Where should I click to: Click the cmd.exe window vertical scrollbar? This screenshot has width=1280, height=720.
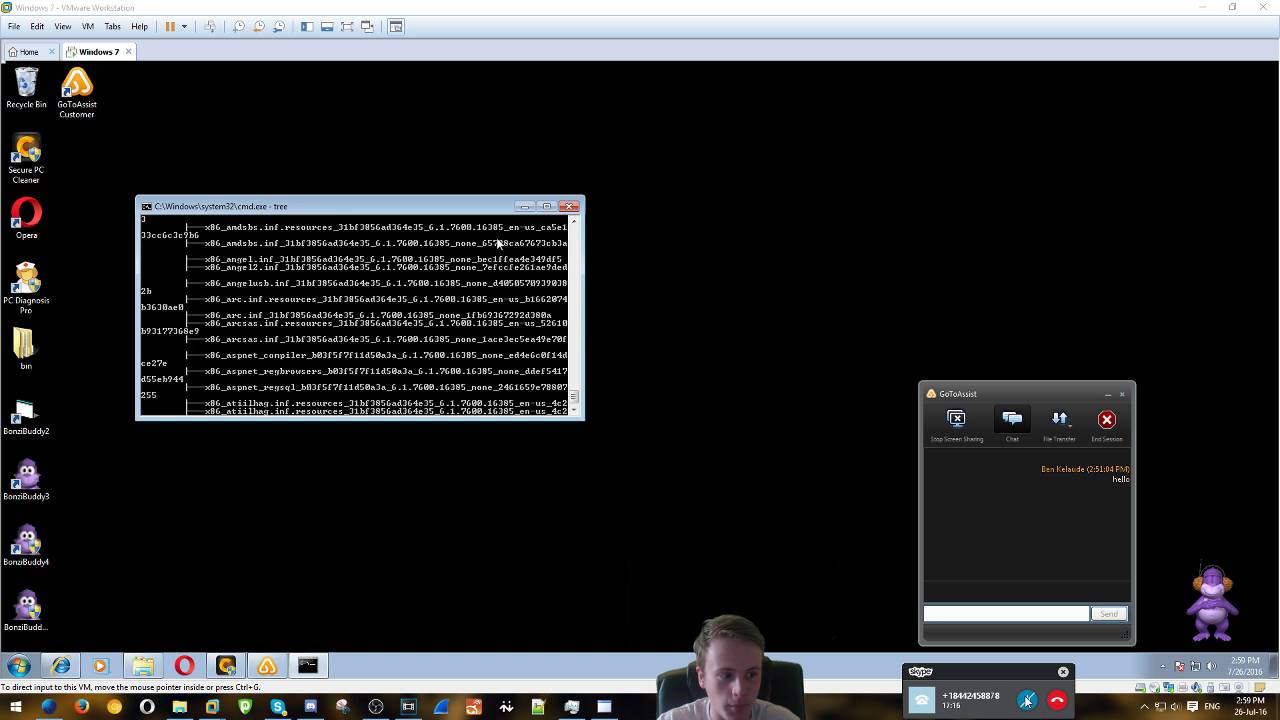click(x=574, y=315)
